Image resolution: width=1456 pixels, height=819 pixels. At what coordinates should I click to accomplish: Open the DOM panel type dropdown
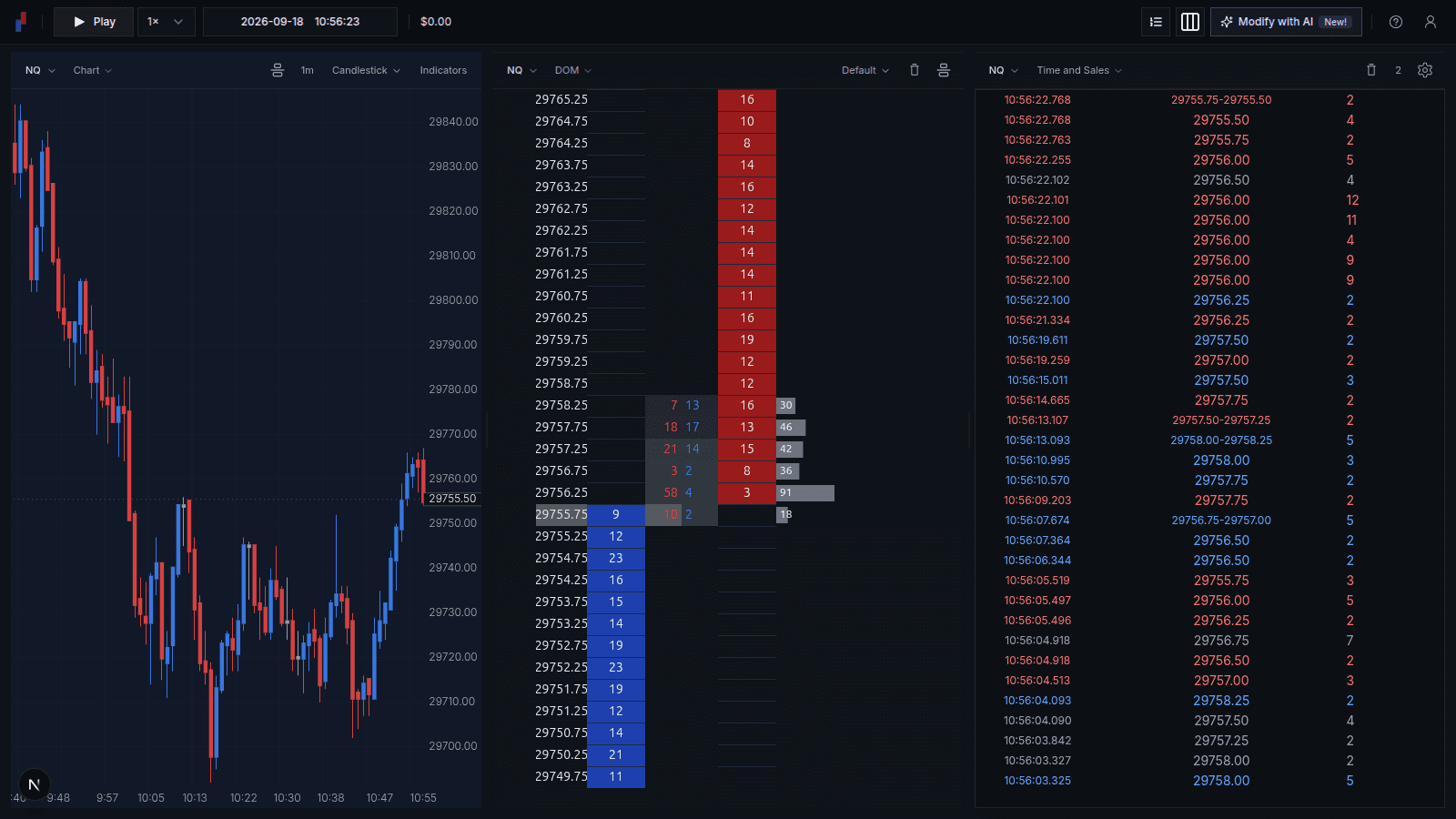click(573, 70)
